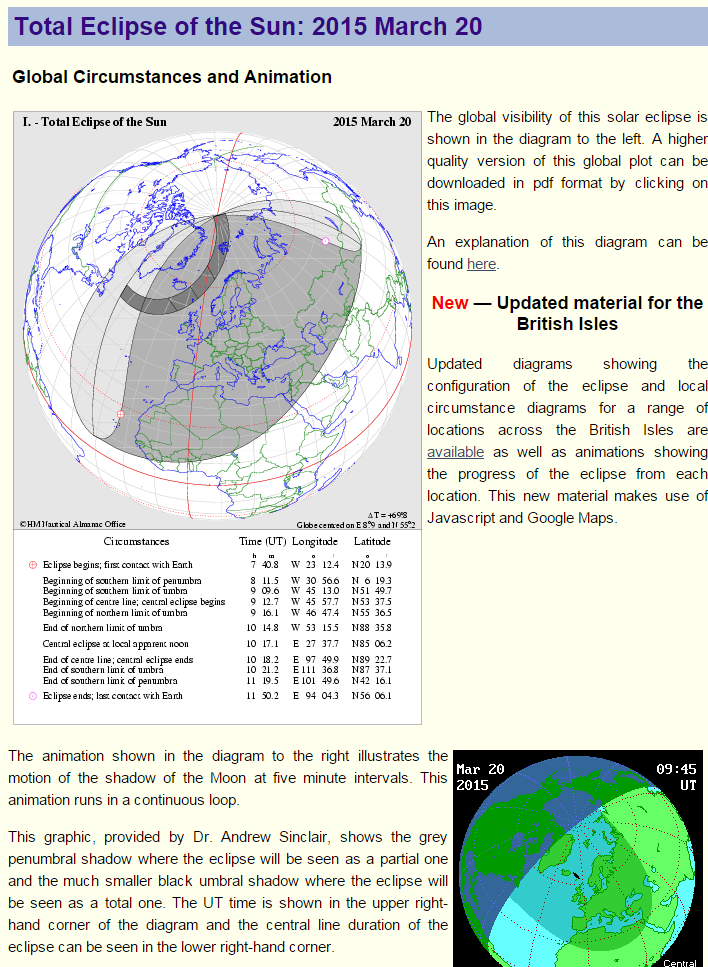Click 'Beginning of centre line; central eclipse begins'
This screenshot has width=708, height=967.
pyautogui.click(x=134, y=602)
